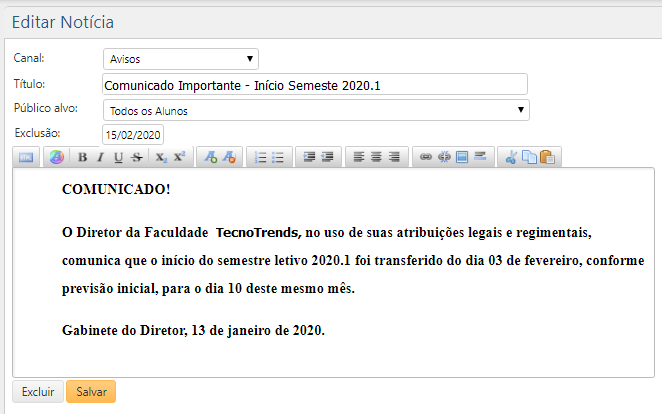Click the Título input field

(315, 84)
